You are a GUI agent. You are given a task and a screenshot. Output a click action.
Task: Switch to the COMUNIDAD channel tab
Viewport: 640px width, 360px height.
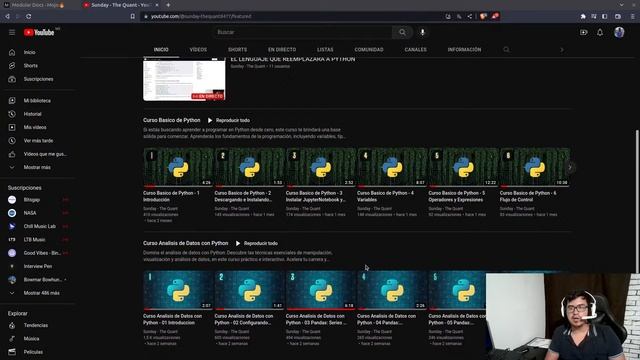pos(369,49)
